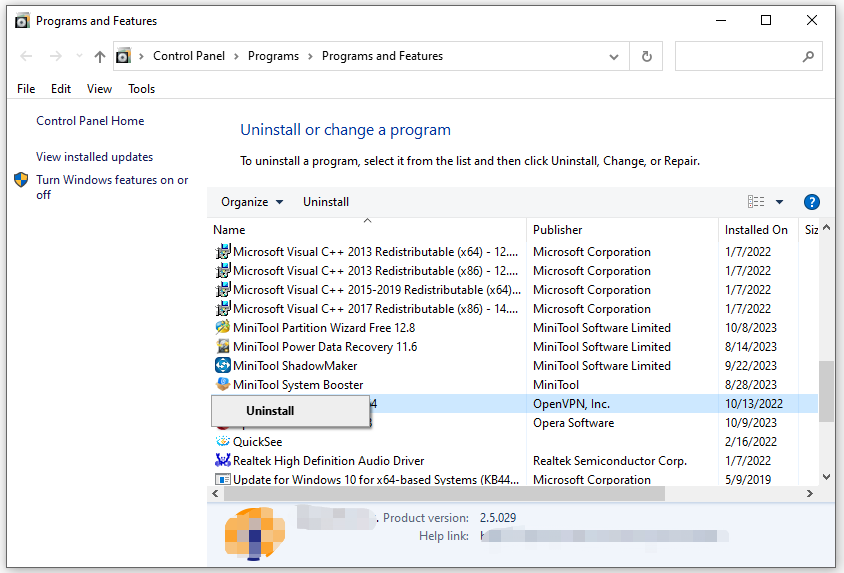
Task: Click the Control Panel icon in address bar
Action: tap(123, 55)
